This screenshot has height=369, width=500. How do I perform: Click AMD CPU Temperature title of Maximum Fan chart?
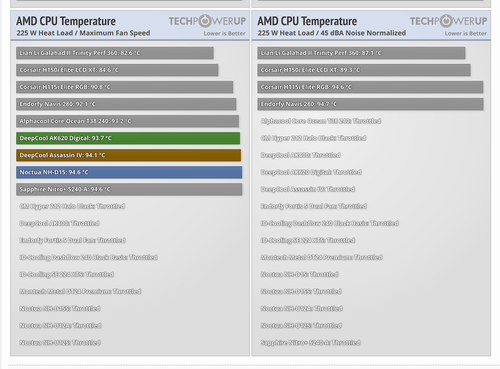[x=66, y=21]
